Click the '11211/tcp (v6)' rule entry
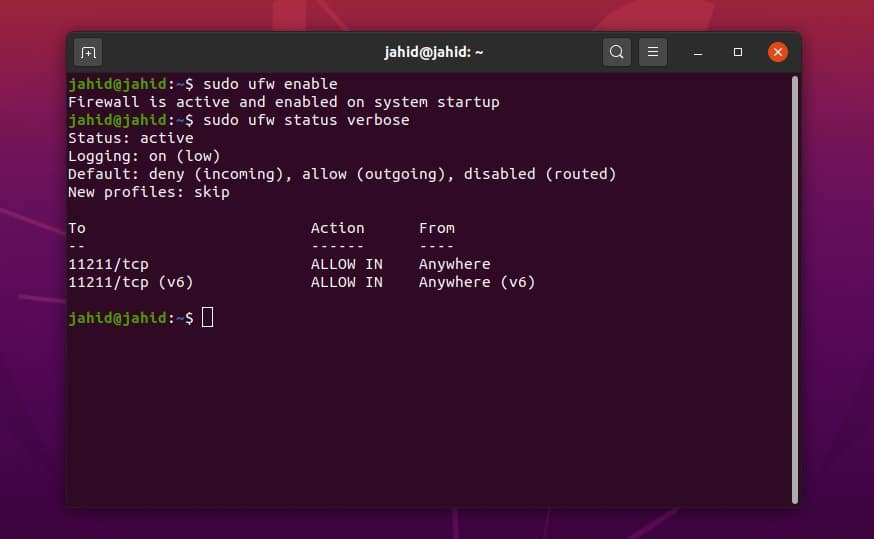This screenshot has width=874, height=539. [130, 282]
